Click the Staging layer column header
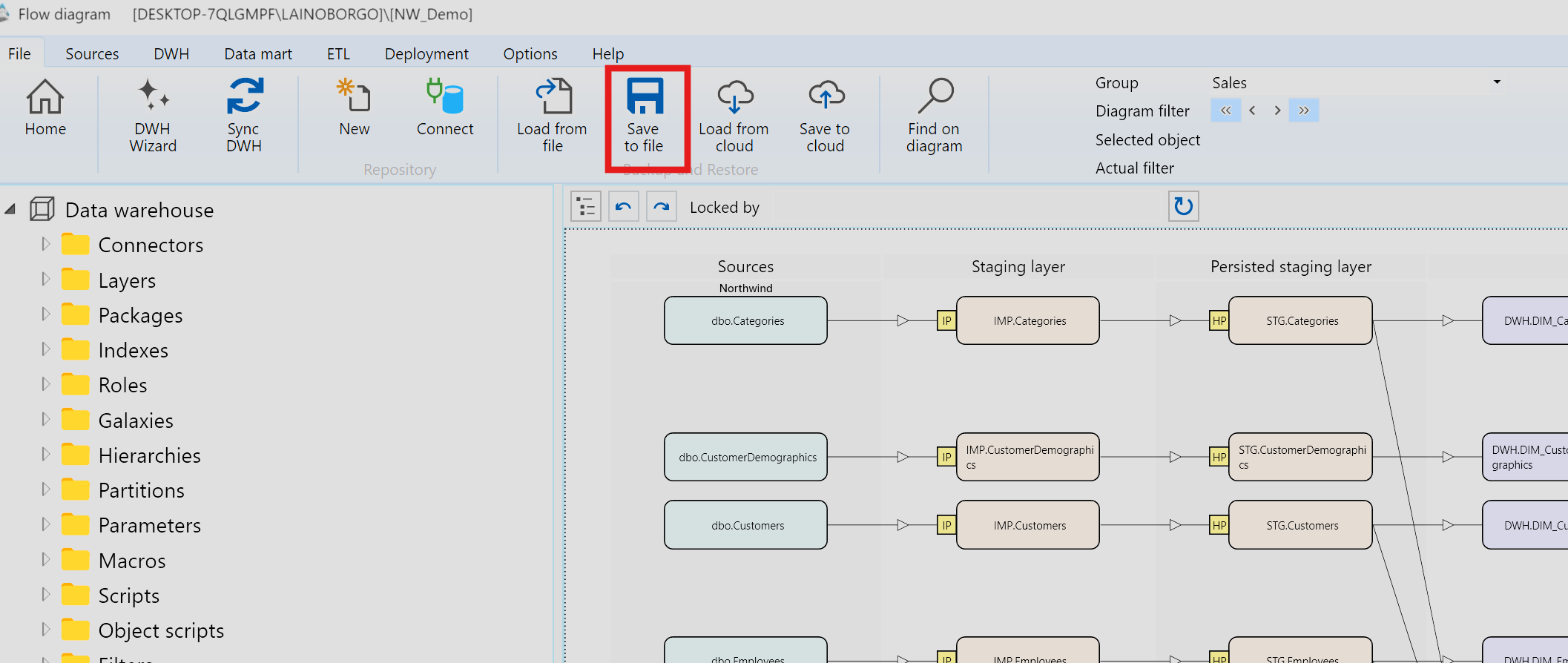Viewport: 1568px width, 663px height. tap(1018, 266)
